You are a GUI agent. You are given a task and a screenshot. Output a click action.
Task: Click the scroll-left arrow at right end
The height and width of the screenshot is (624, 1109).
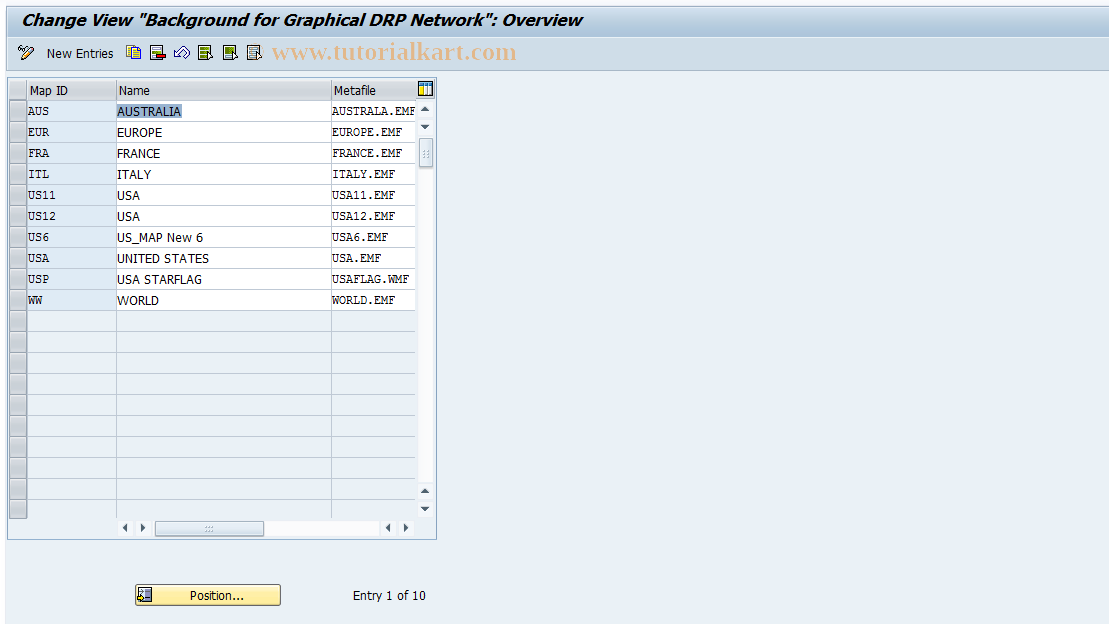(x=388, y=528)
